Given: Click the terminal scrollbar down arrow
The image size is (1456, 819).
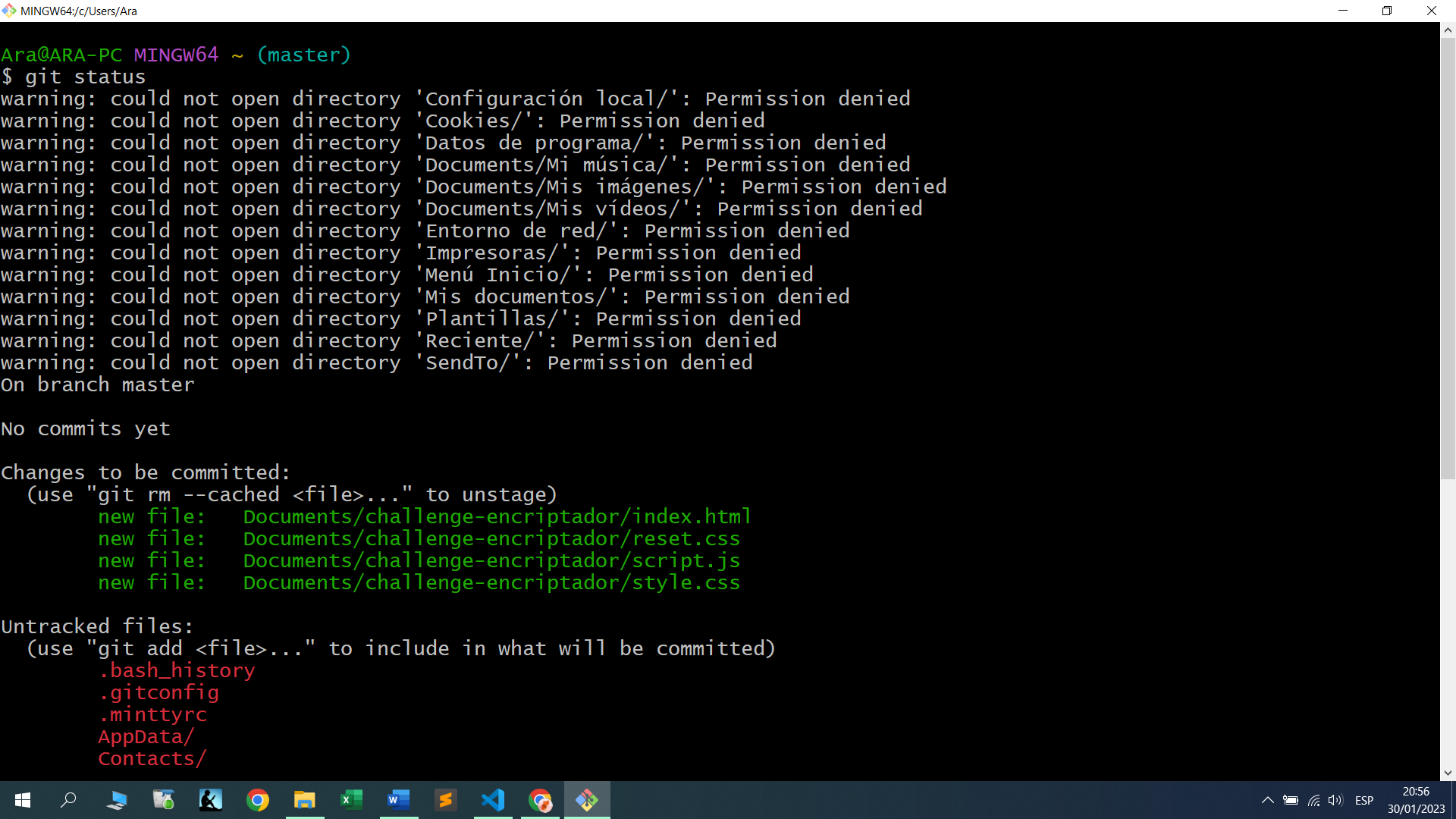Looking at the screenshot, I should pos(1448,773).
